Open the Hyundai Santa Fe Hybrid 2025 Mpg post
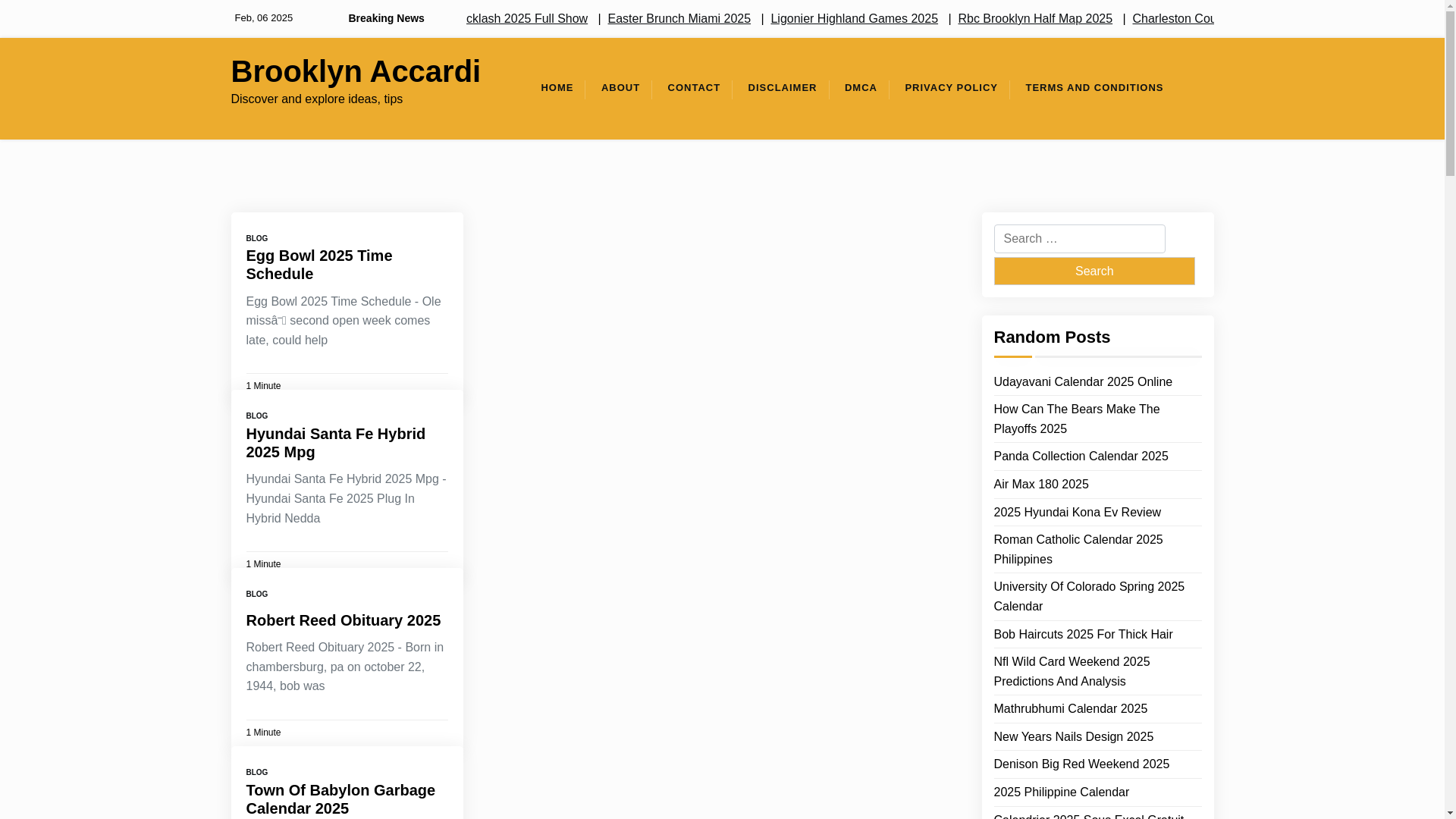1456x819 pixels. (335, 443)
